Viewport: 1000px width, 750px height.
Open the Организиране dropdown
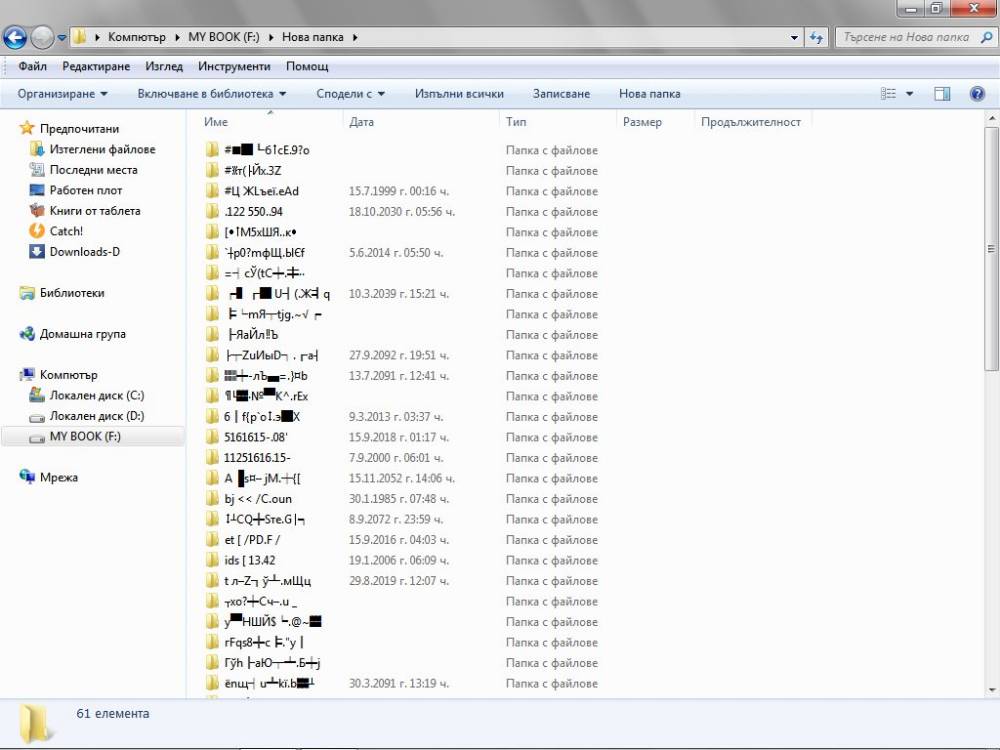pyautogui.click(x=62, y=94)
